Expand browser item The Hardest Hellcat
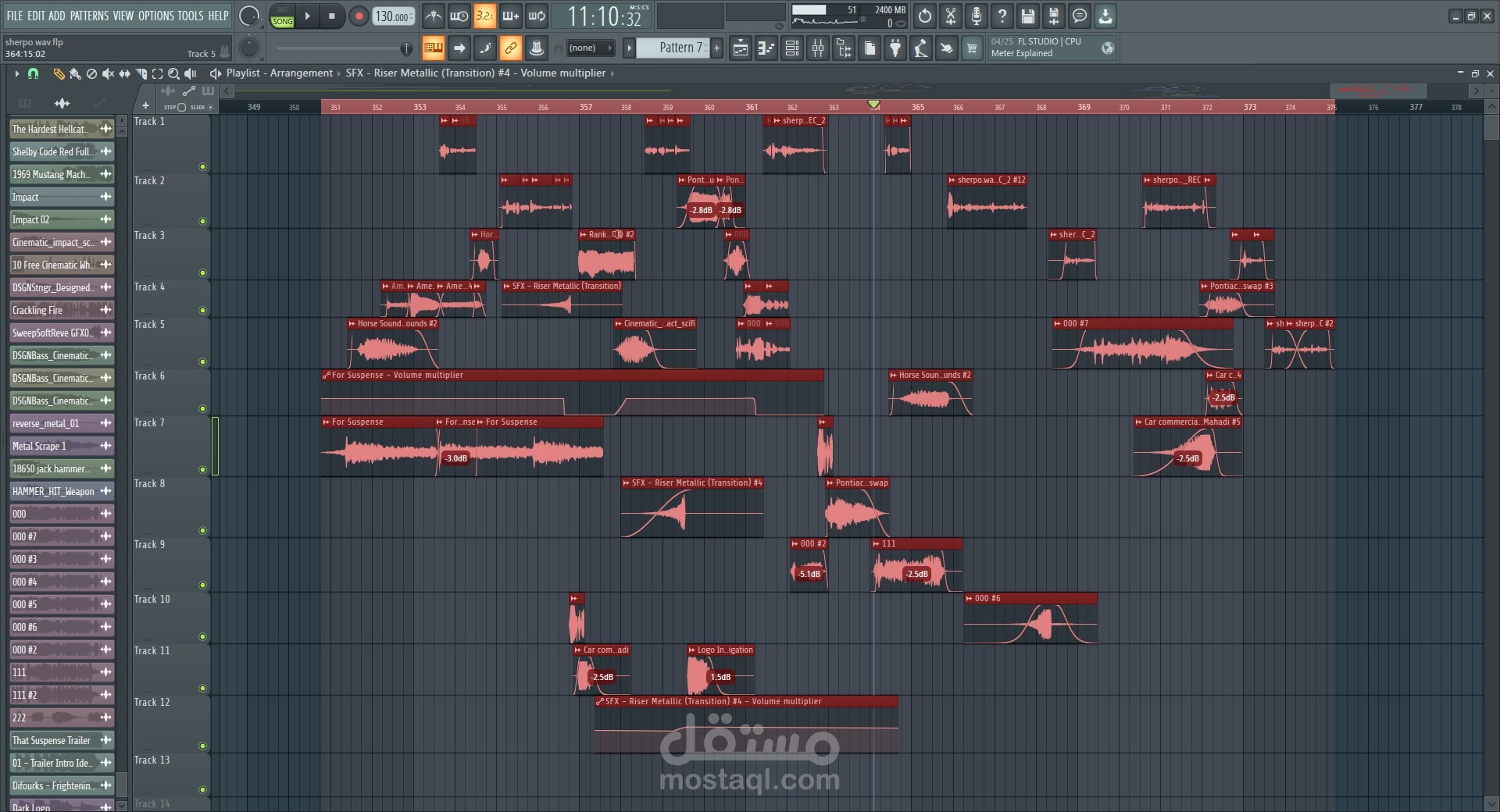Viewport: 1500px width, 812px height. [x=62, y=129]
